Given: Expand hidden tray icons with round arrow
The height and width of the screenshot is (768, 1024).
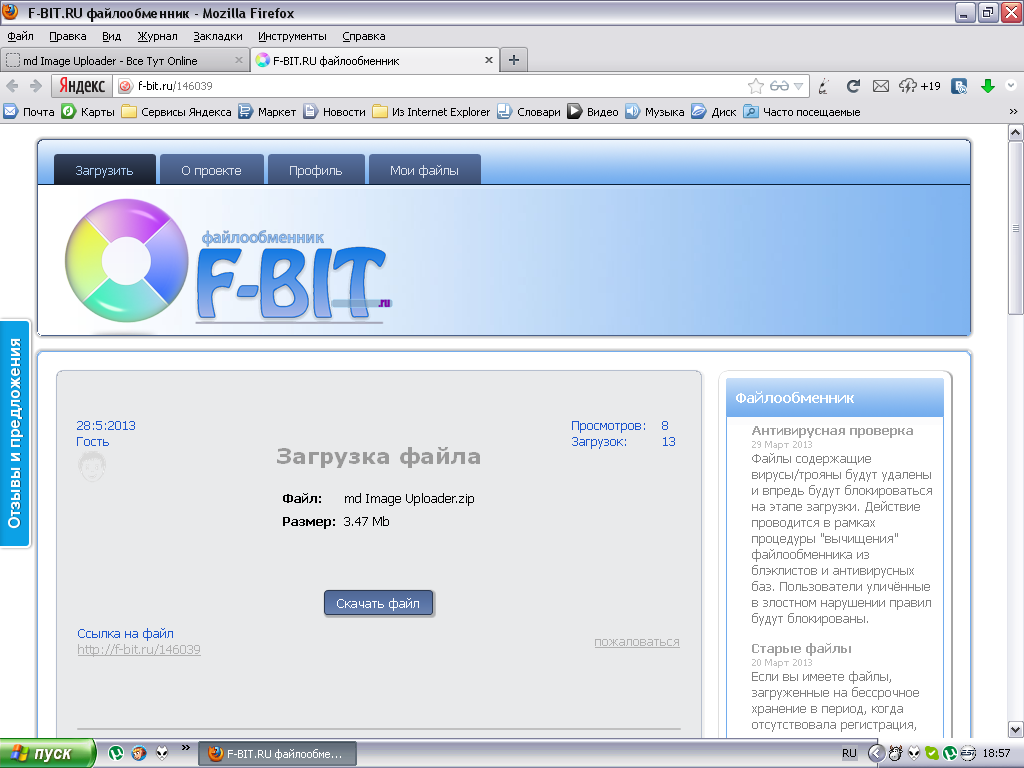Looking at the screenshot, I should pyautogui.click(x=876, y=753).
